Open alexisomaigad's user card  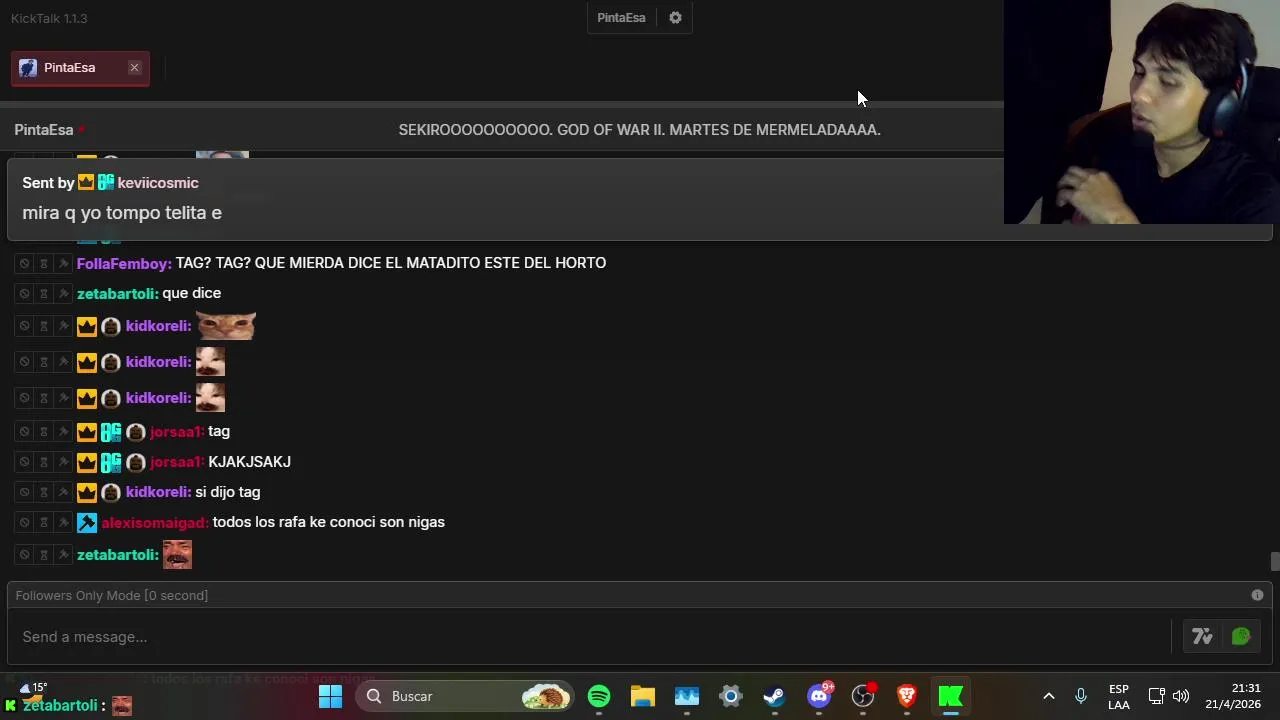(x=154, y=522)
